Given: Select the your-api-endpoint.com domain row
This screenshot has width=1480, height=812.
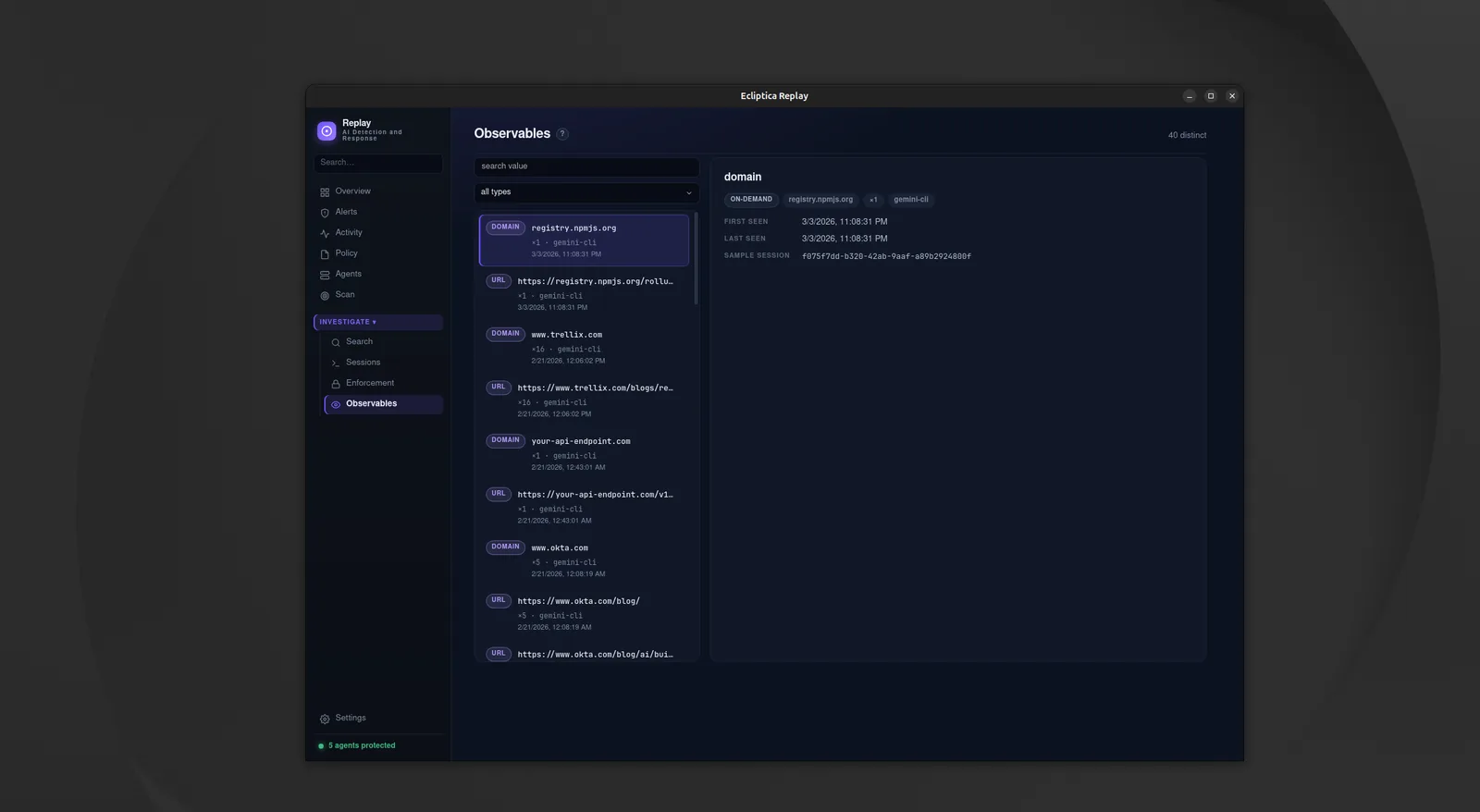Looking at the screenshot, I should pos(584,453).
